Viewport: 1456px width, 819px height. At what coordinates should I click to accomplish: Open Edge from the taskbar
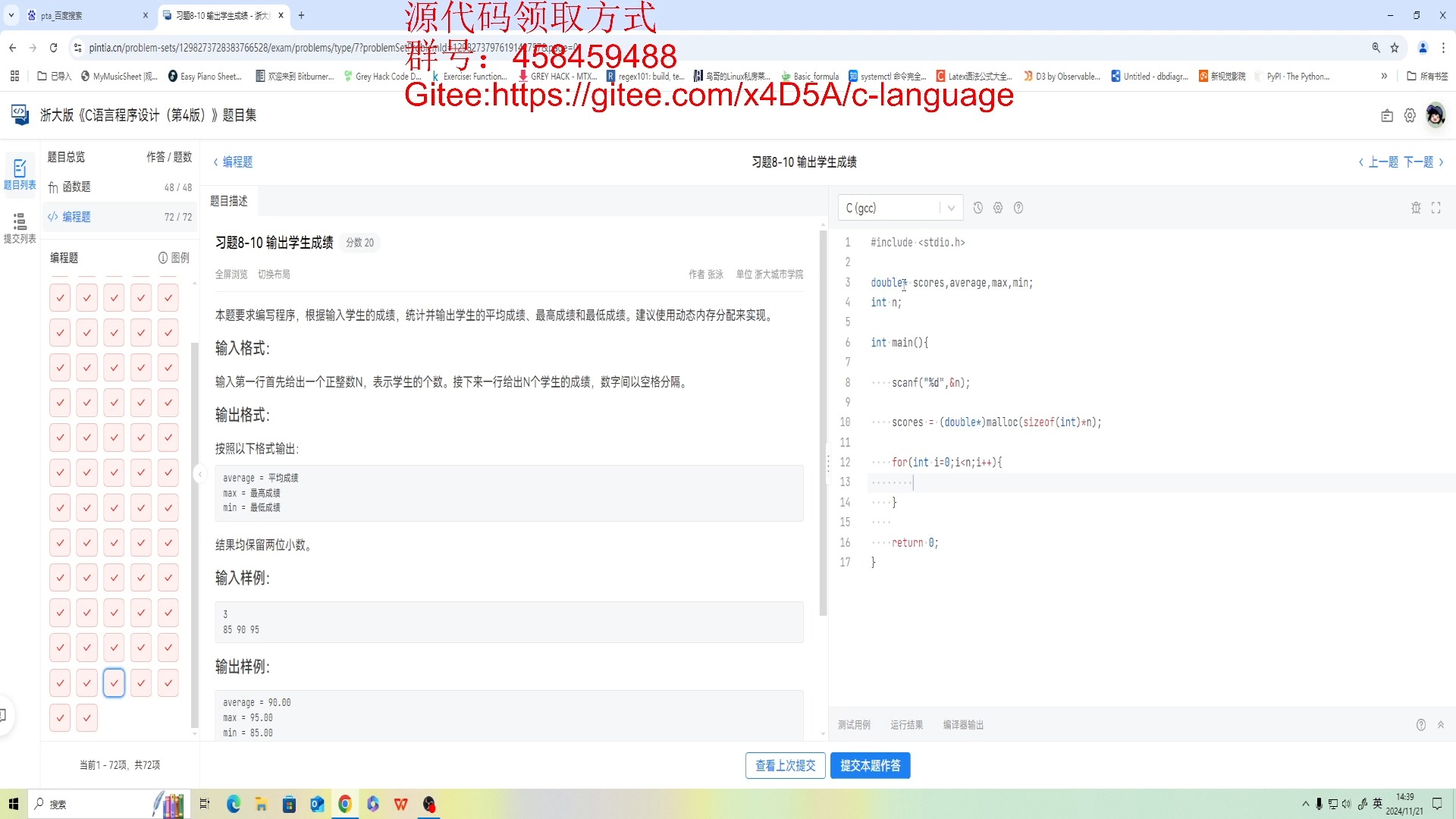[233, 804]
